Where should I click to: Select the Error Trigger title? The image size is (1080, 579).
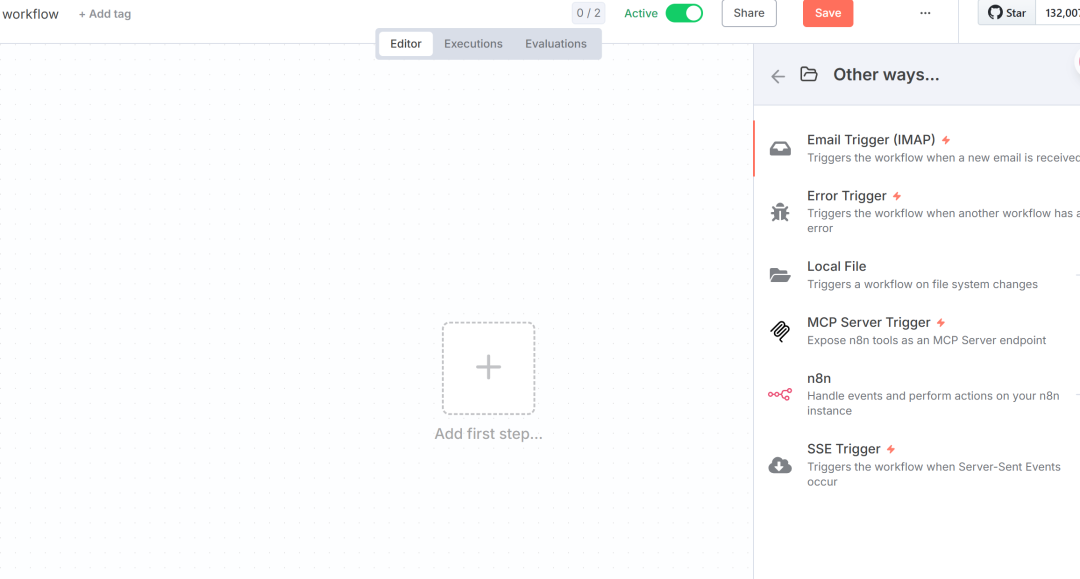tap(847, 196)
